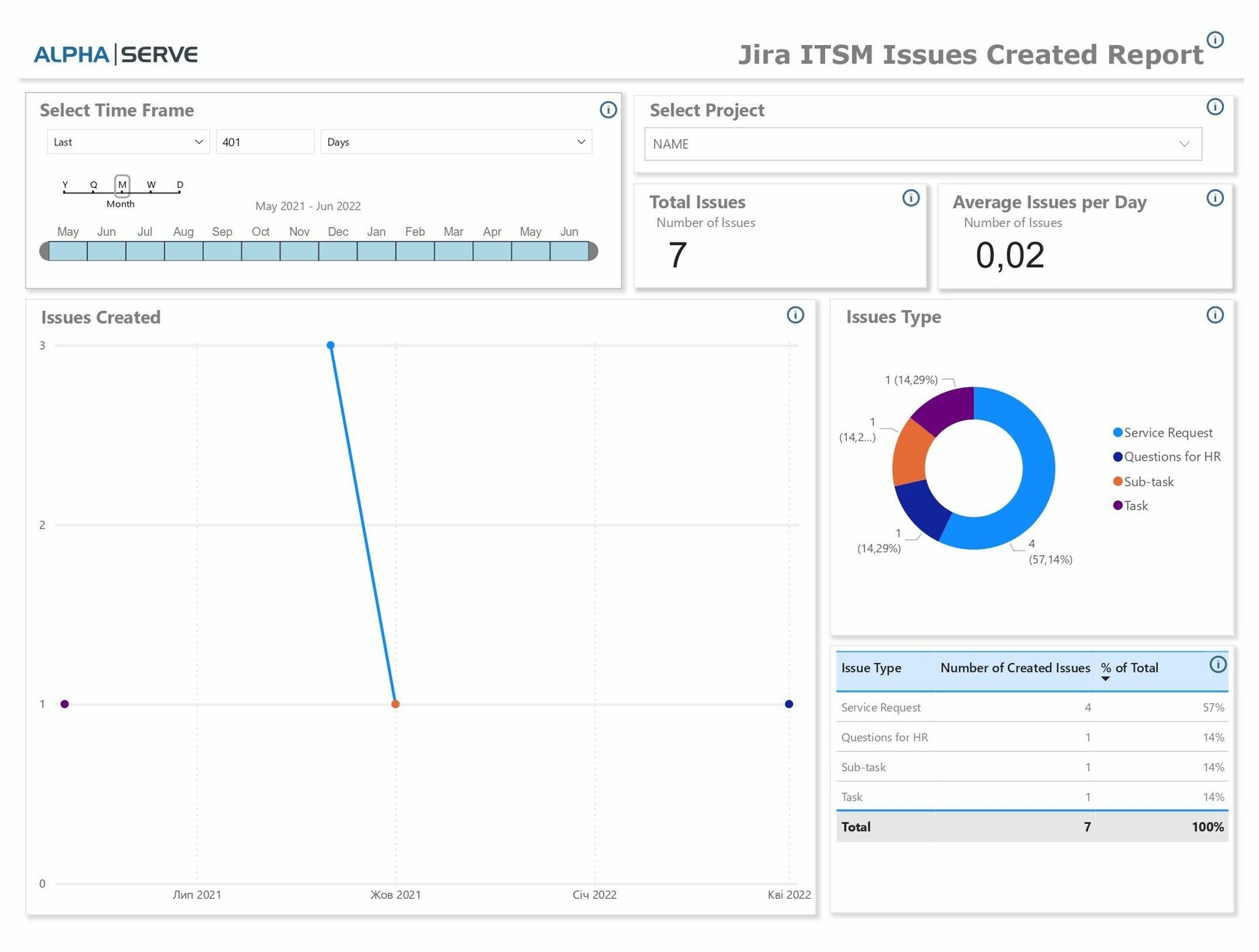Click the info icon on Average Issues per Day
1259x952 pixels.
pyautogui.click(x=1215, y=198)
